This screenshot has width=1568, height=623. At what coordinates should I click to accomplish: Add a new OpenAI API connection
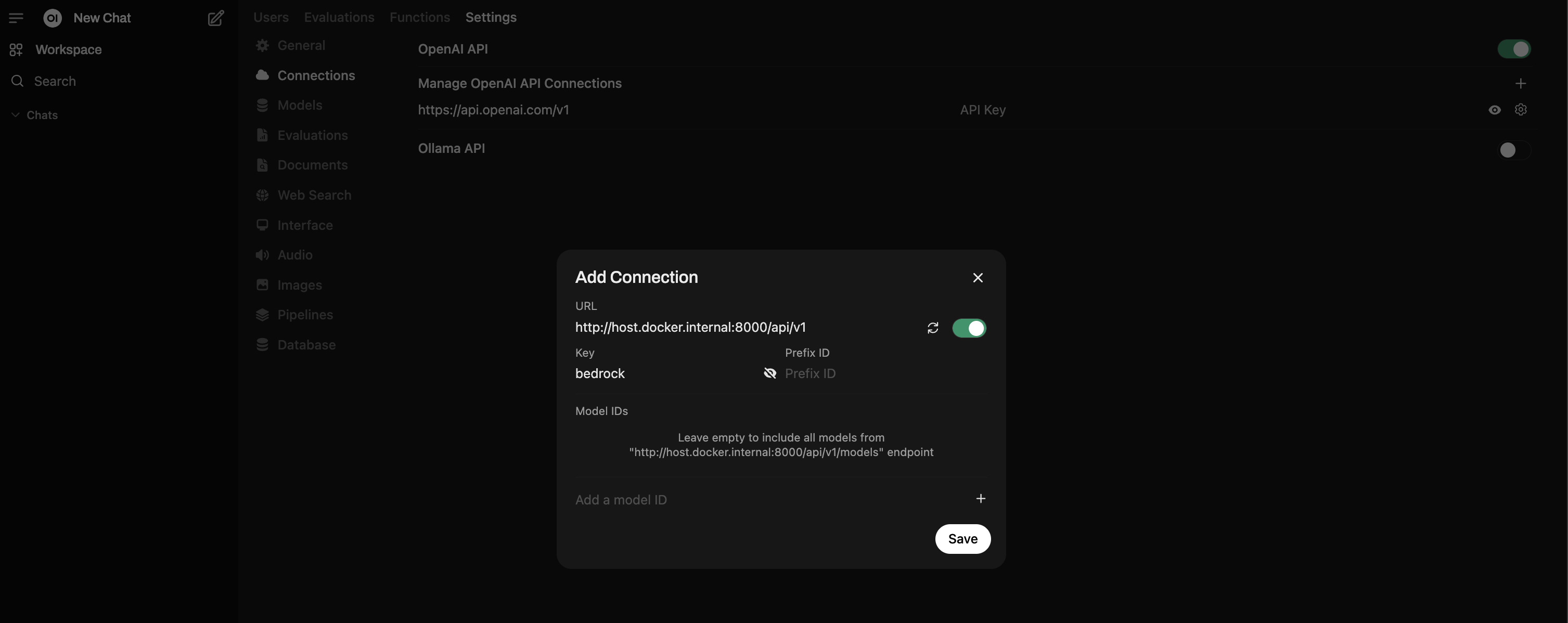pos(1521,83)
